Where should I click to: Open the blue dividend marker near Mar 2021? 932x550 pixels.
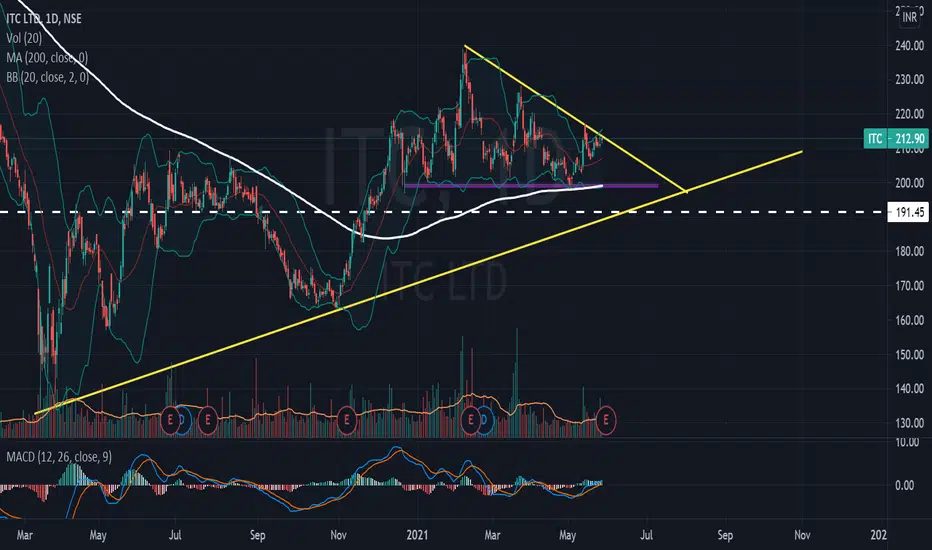click(x=484, y=420)
